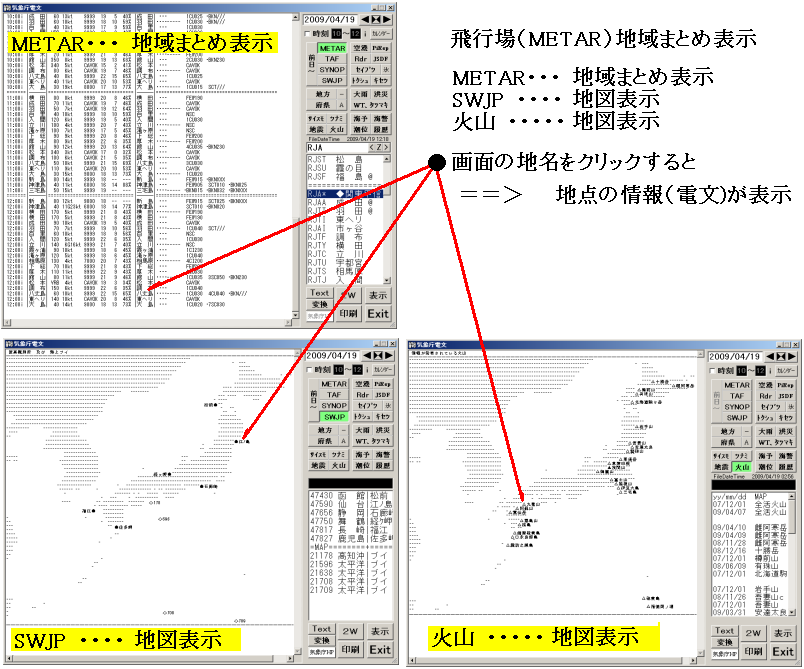Screen dimensions: 804x669
Task: Click the 府県 button in METAR window
Action: coord(323,105)
